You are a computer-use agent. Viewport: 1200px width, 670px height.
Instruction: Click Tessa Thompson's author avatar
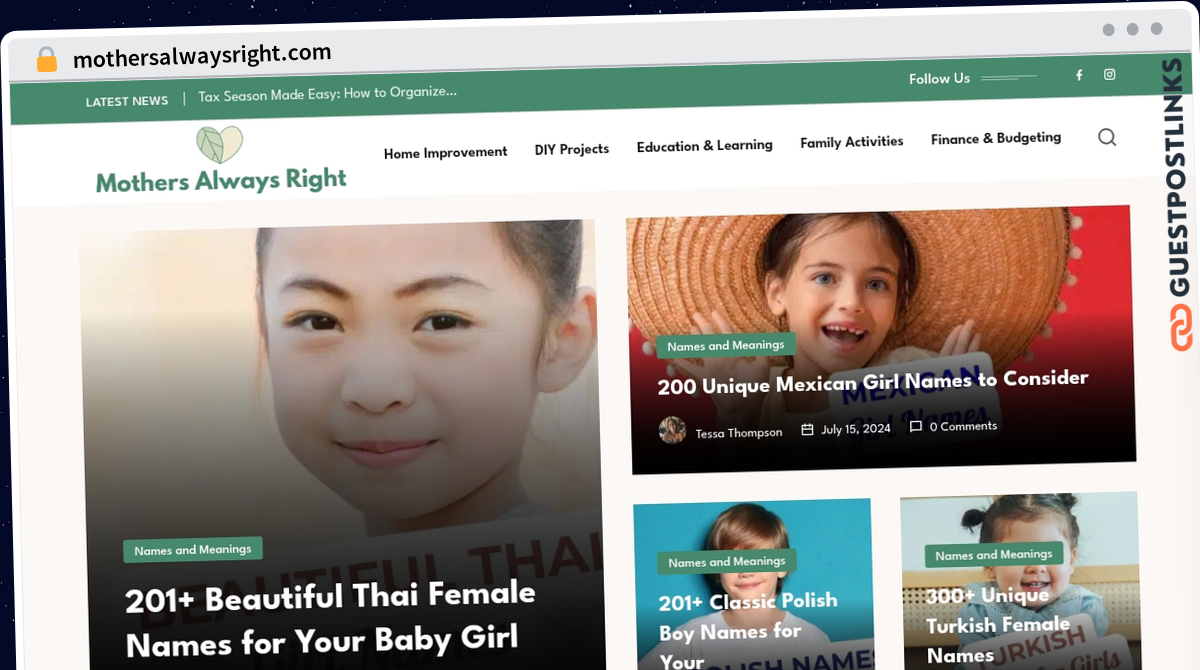coord(672,431)
